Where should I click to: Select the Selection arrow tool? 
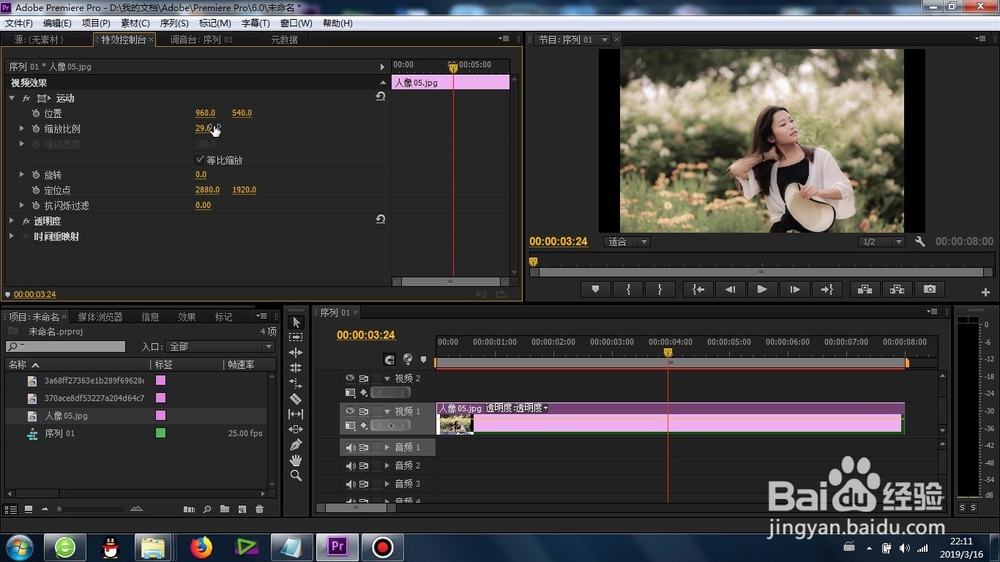296,322
